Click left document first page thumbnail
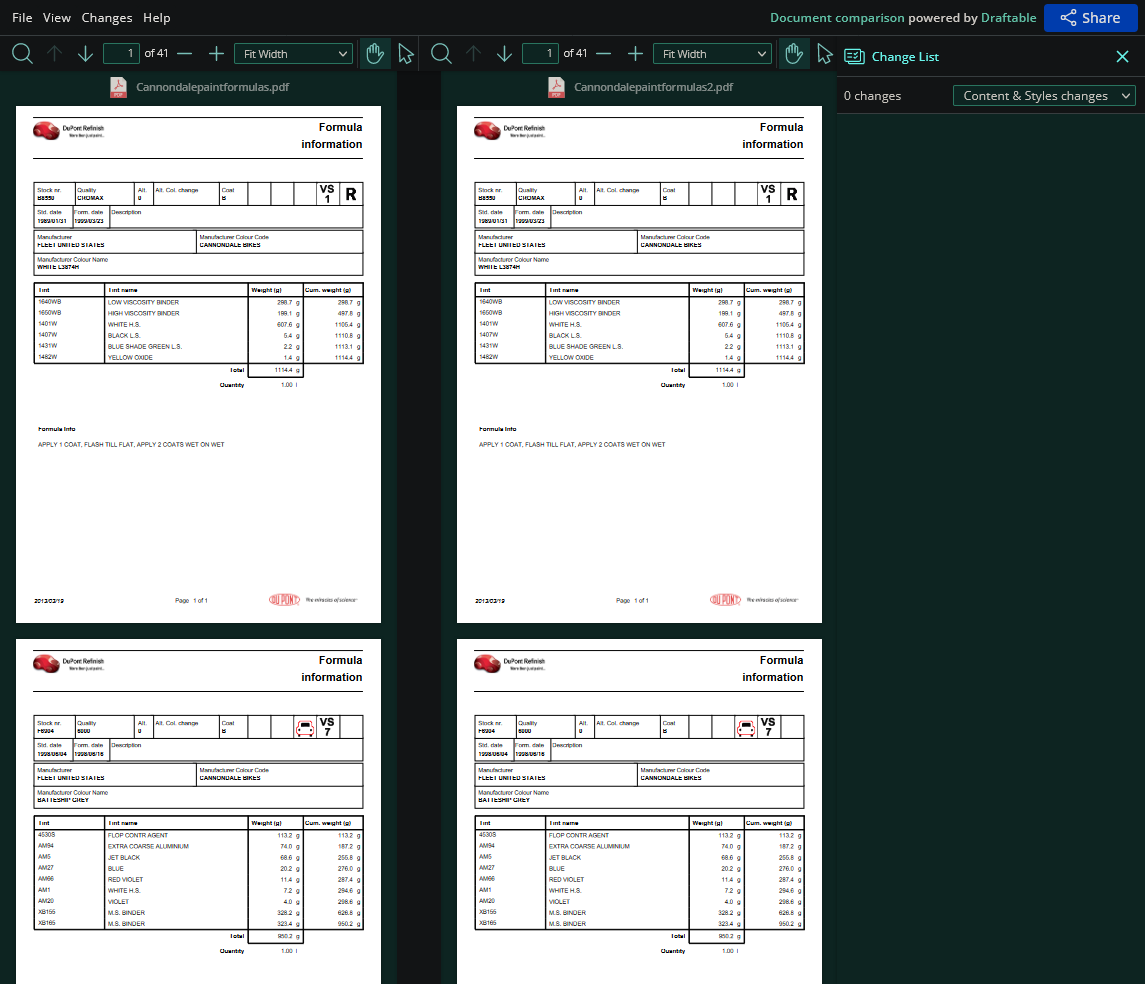The image size is (1145, 984). point(199,364)
